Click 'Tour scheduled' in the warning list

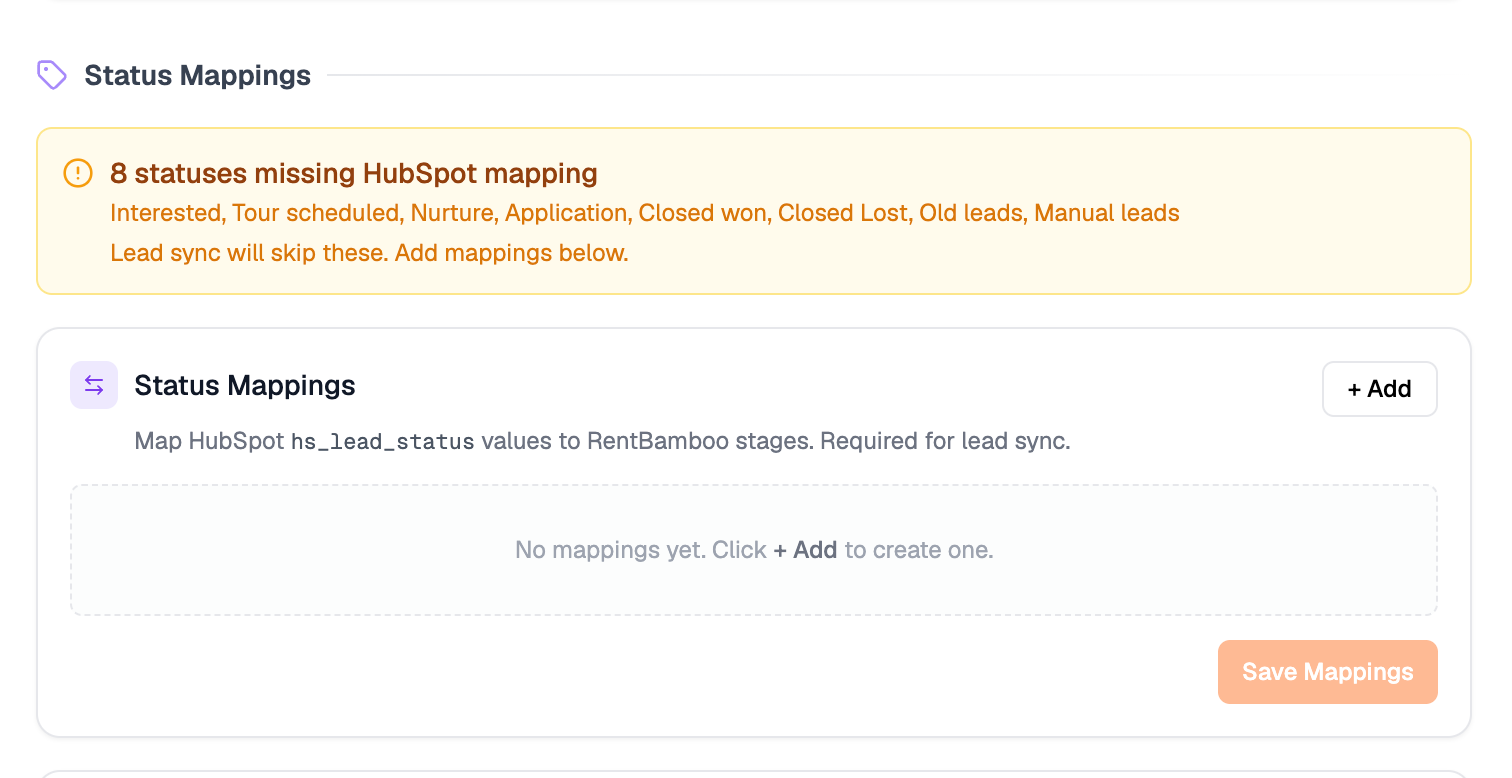315,213
